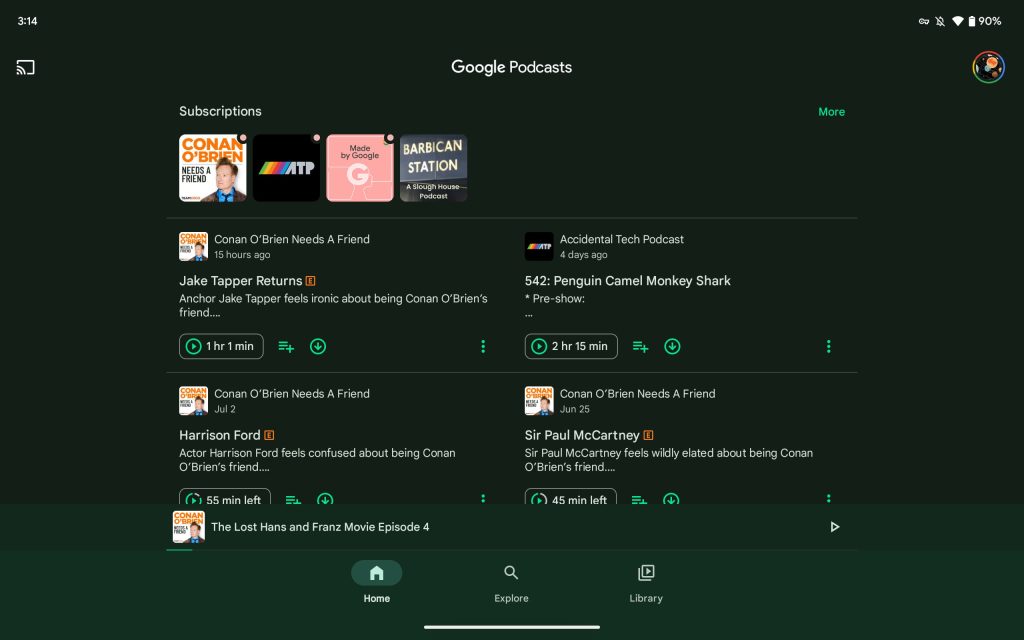
Task: Show more subscriptions via More link
Action: (x=831, y=112)
